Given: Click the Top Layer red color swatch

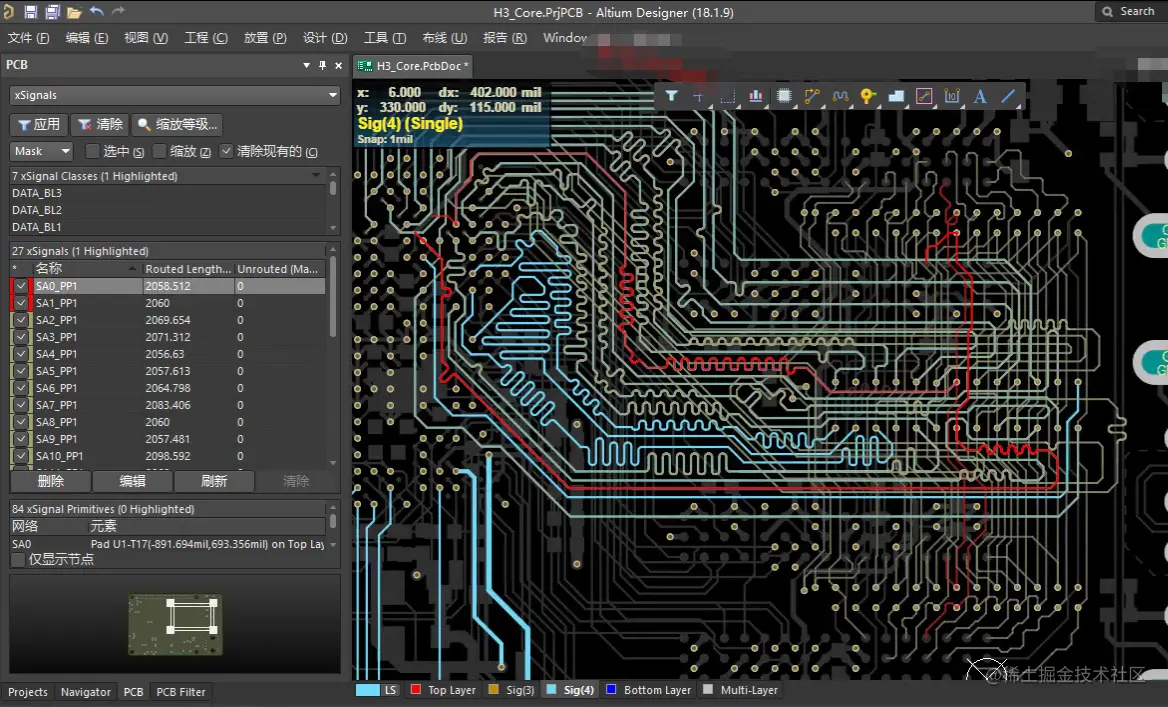Looking at the screenshot, I should click(416, 690).
